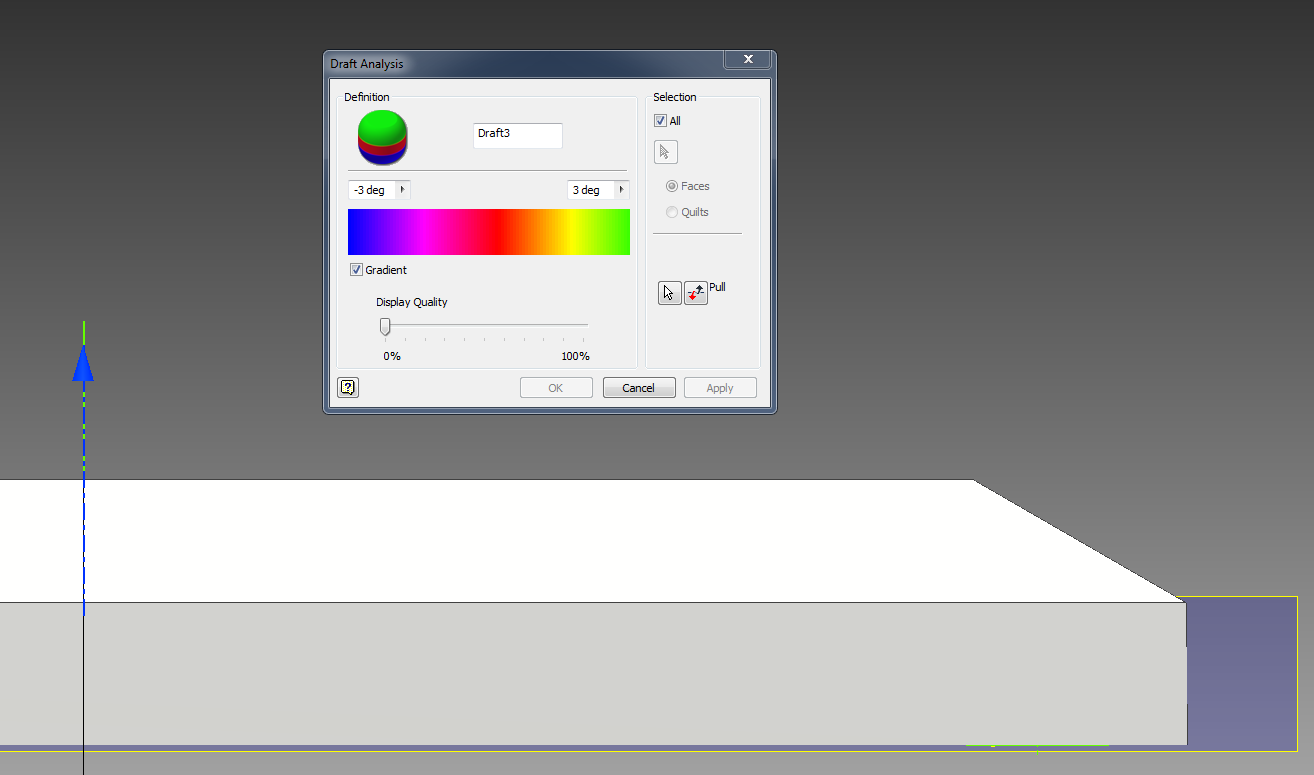
Task: Click the selection cursor icon under Selection
Action: pyautogui.click(x=665, y=151)
